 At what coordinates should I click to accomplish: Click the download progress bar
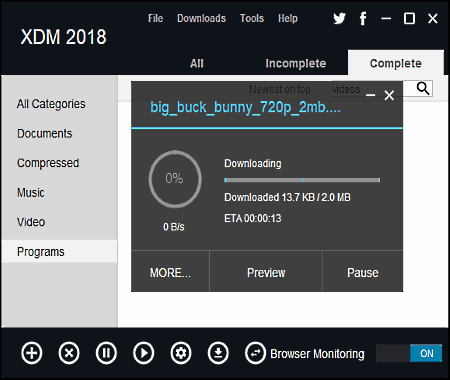tap(302, 180)
